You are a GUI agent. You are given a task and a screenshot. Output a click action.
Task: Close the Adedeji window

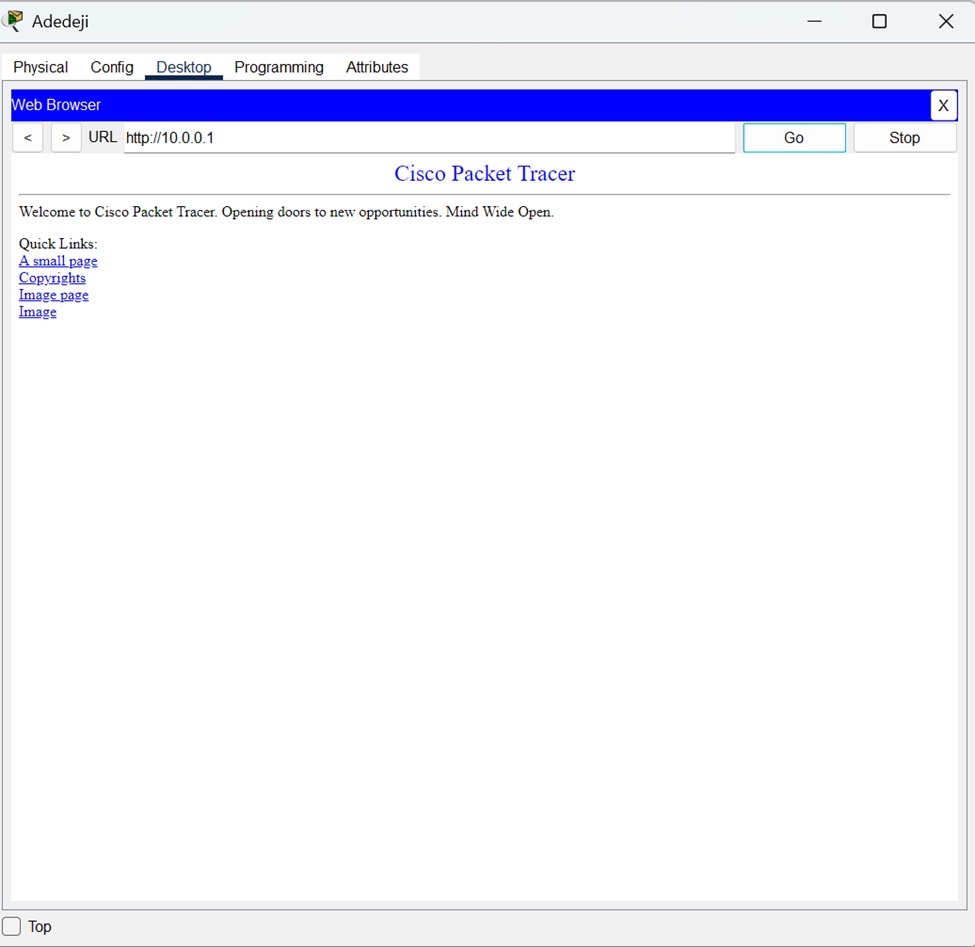click(946, 21)
